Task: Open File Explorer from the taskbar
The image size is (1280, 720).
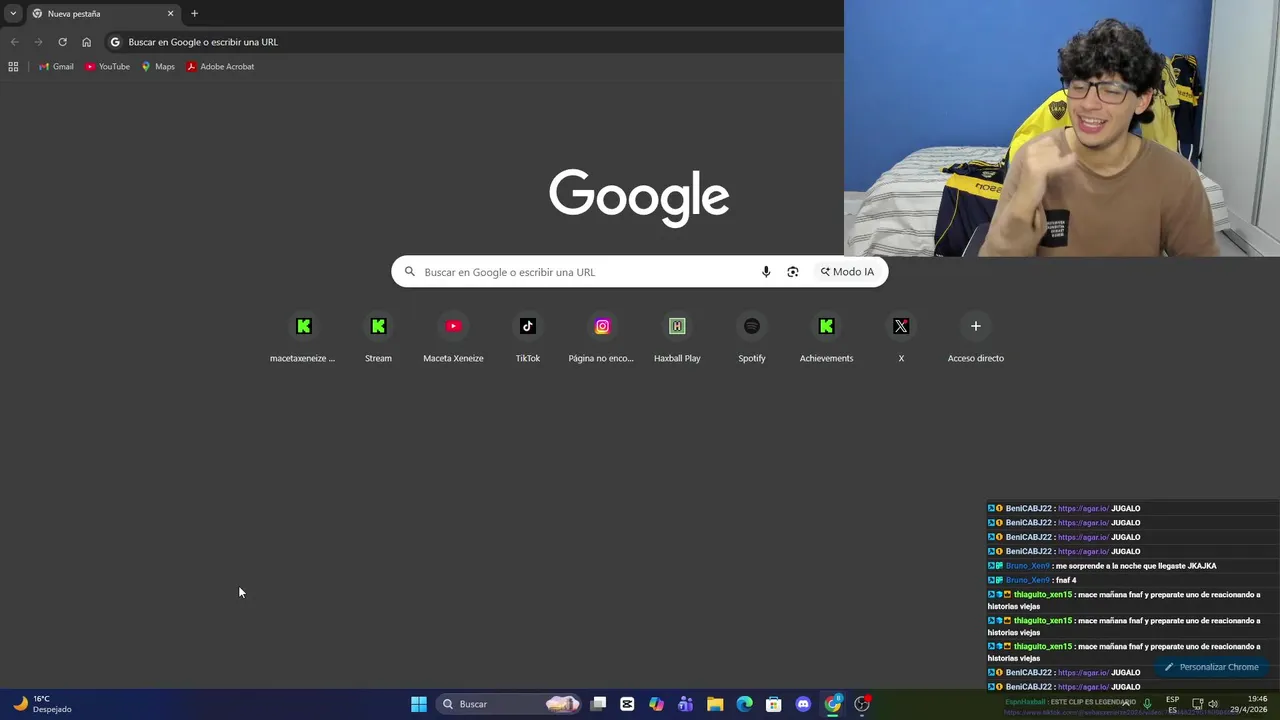Action: tap(715, 704)
